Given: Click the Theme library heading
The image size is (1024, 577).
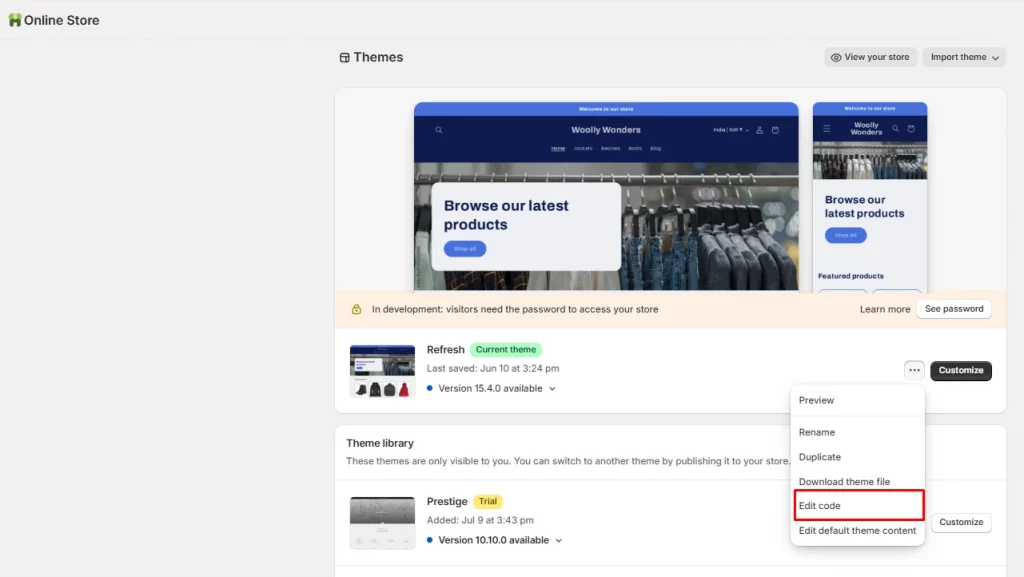Looking at the screenshot, I should coord(379,443).
